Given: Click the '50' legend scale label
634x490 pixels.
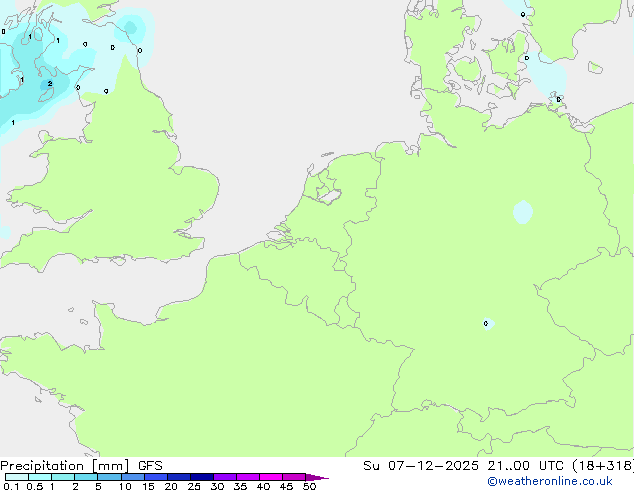Looking at the screenshot, I should tap(310, 486).
